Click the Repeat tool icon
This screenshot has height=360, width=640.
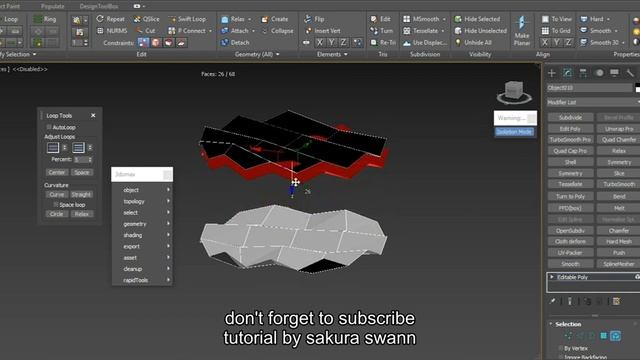pos(100,19)
